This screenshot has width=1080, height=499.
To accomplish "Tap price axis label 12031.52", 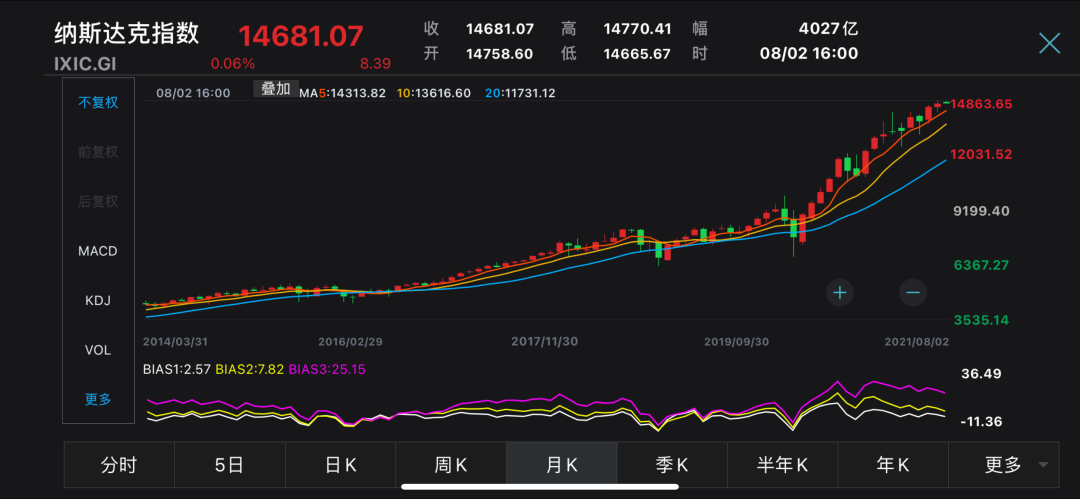I will click(x=982, y=154).
